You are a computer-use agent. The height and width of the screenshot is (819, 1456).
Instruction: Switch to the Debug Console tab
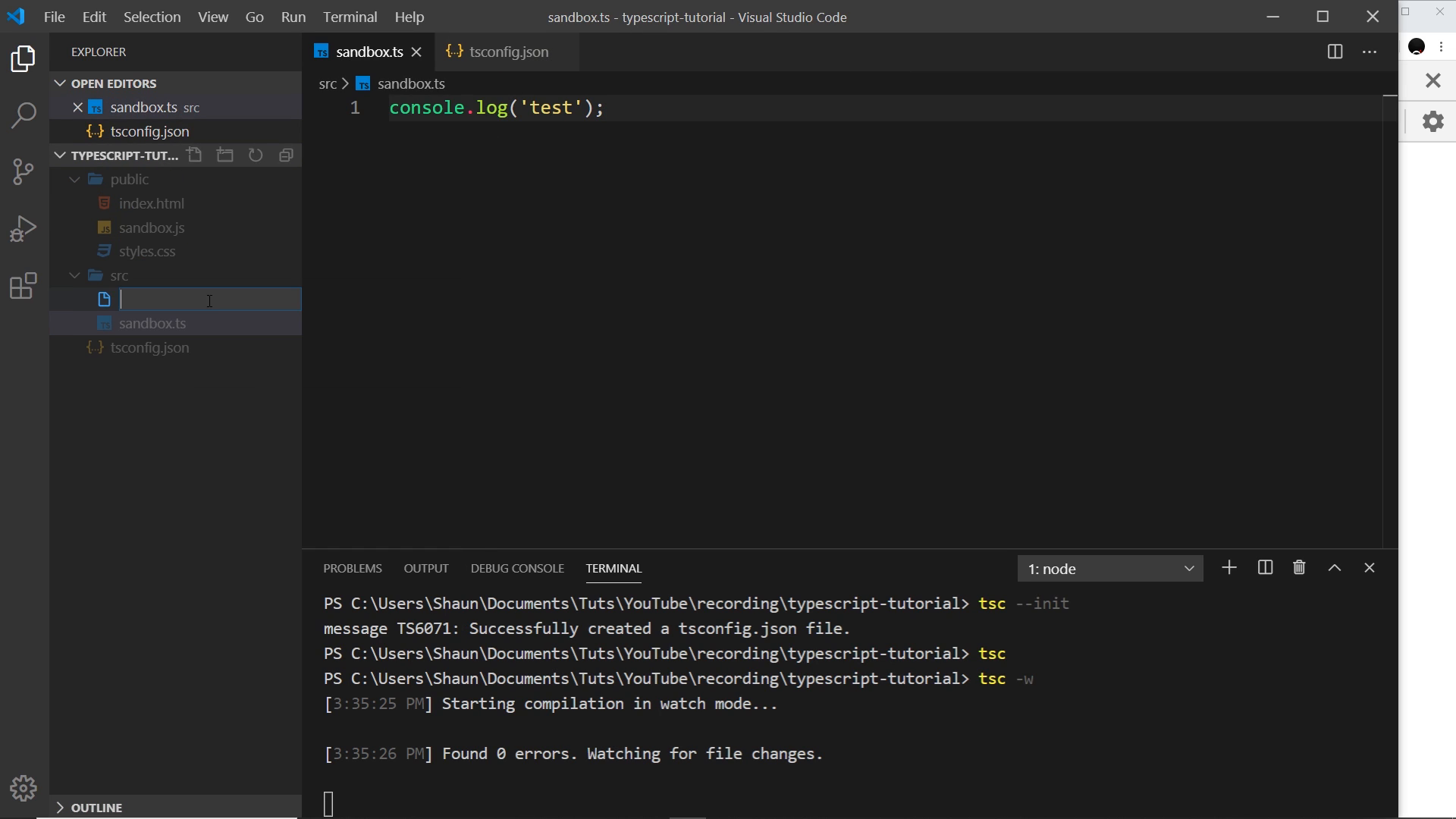(x=517, y=568)
